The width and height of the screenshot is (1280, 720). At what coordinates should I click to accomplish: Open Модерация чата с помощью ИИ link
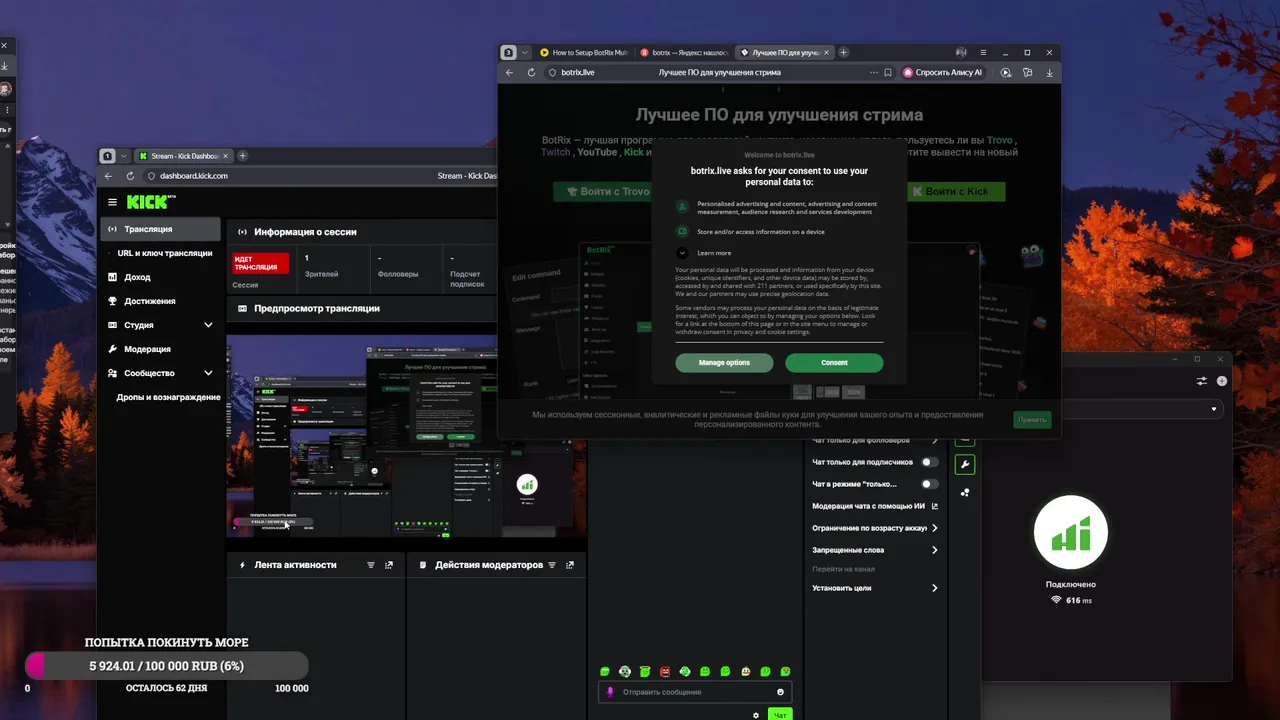pyautogui.click(x=875, y=506)
